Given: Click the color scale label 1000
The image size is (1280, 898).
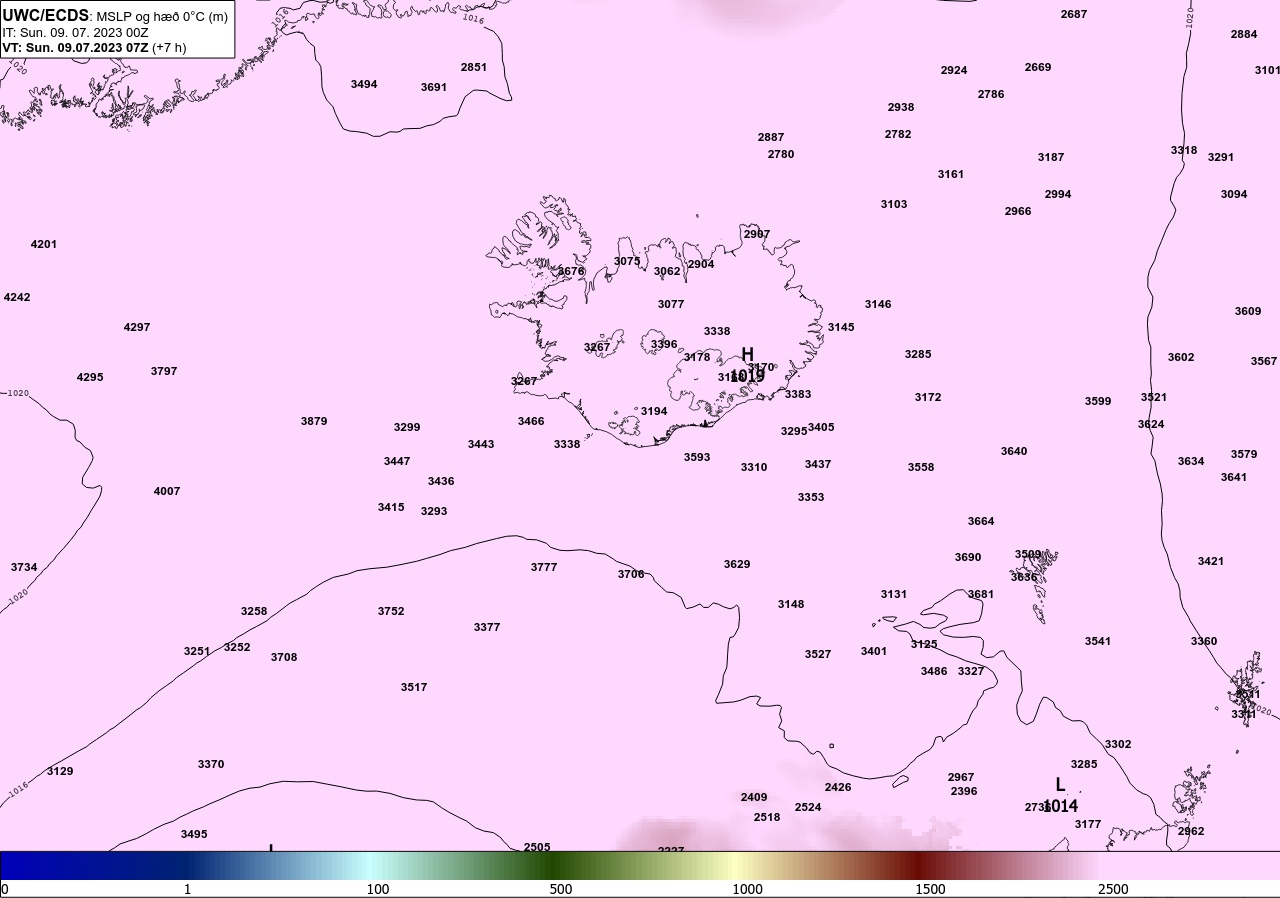Looking at the screenshot, I should tap(747, 889).
